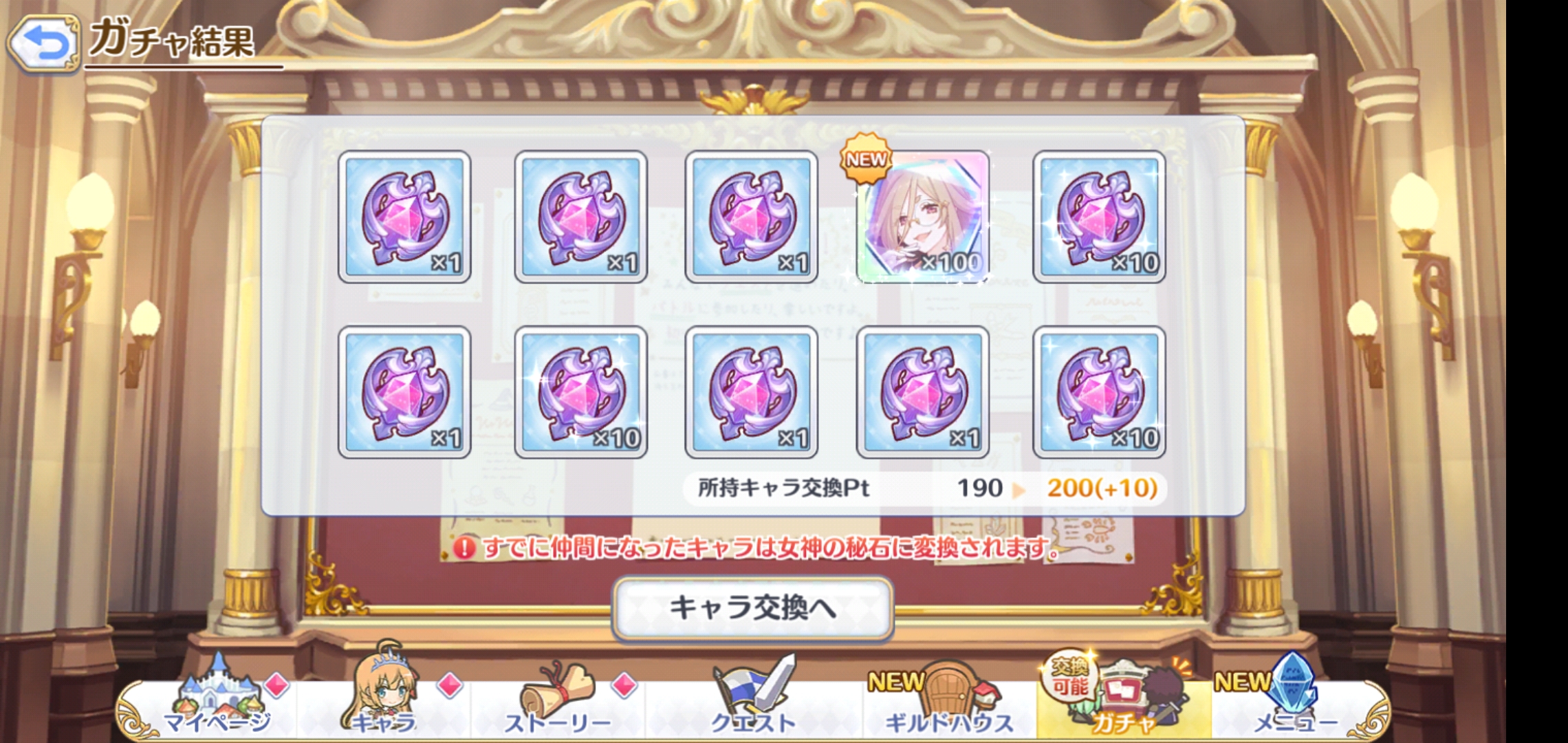
Task: Select bottom row second stone ×10
Action: coord(581,392)
